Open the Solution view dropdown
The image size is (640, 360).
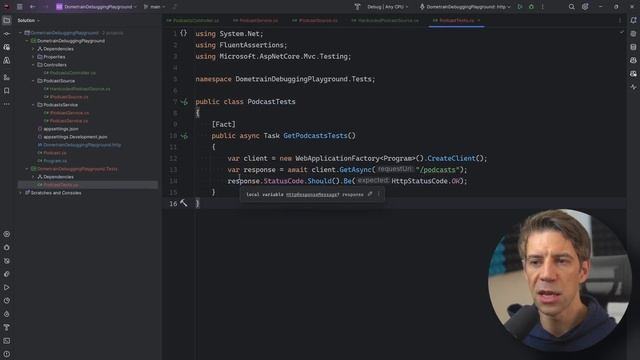(x=29, y=20)
